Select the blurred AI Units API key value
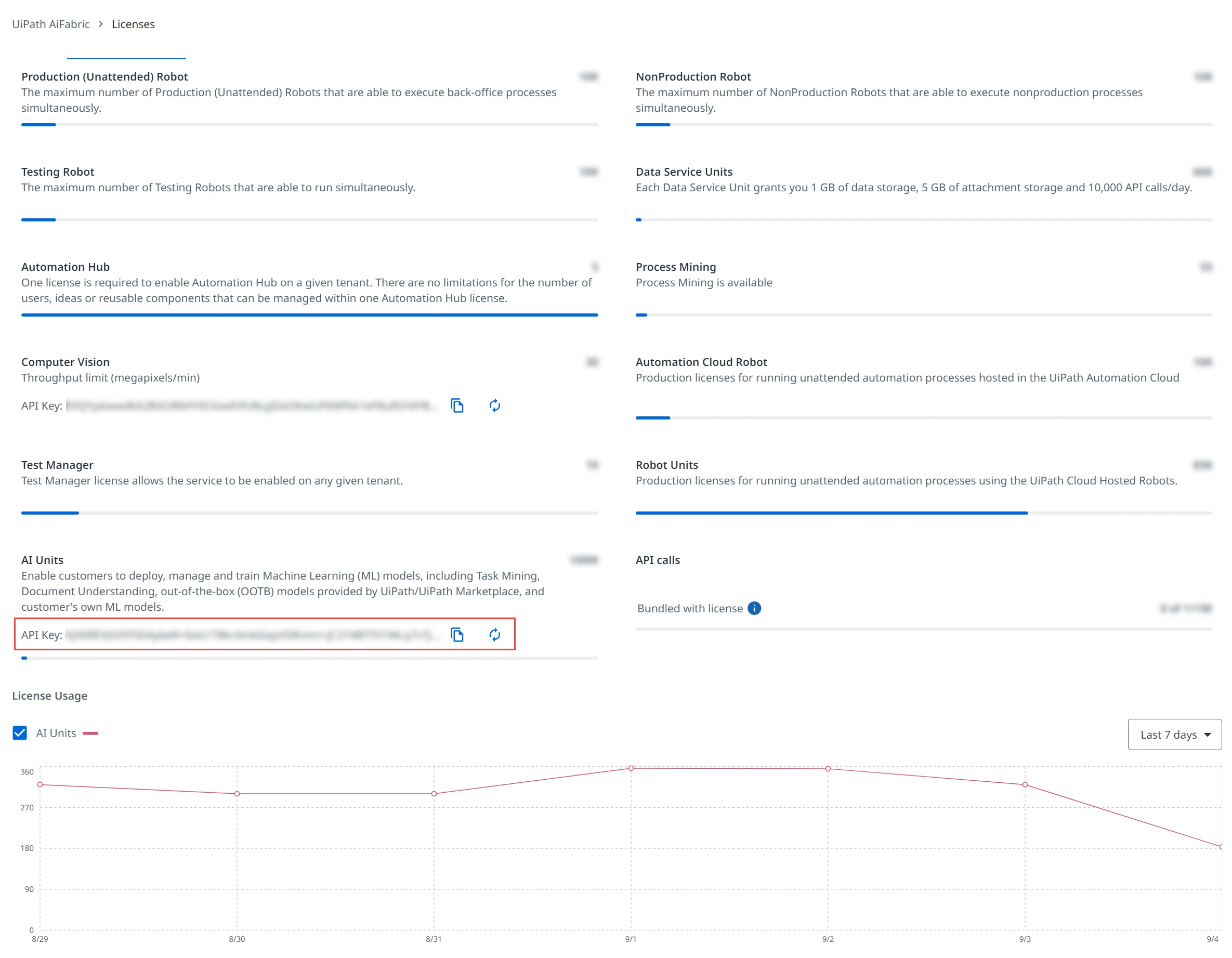This screenshot has width=1232, height=958. click(251, 635)
